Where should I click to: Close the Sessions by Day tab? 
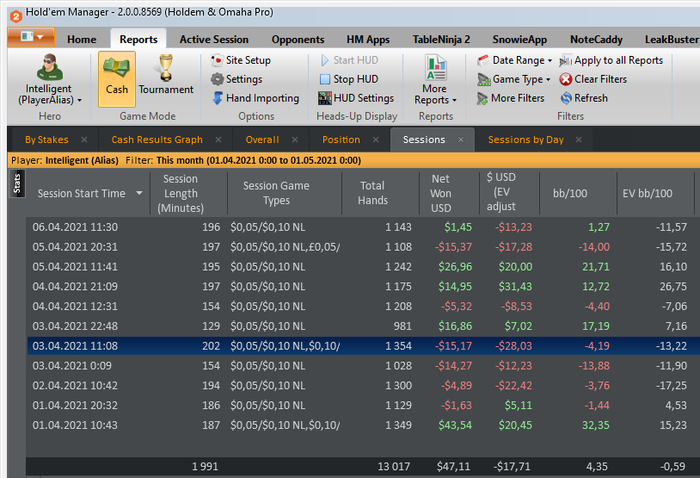(x=579, y=140)
